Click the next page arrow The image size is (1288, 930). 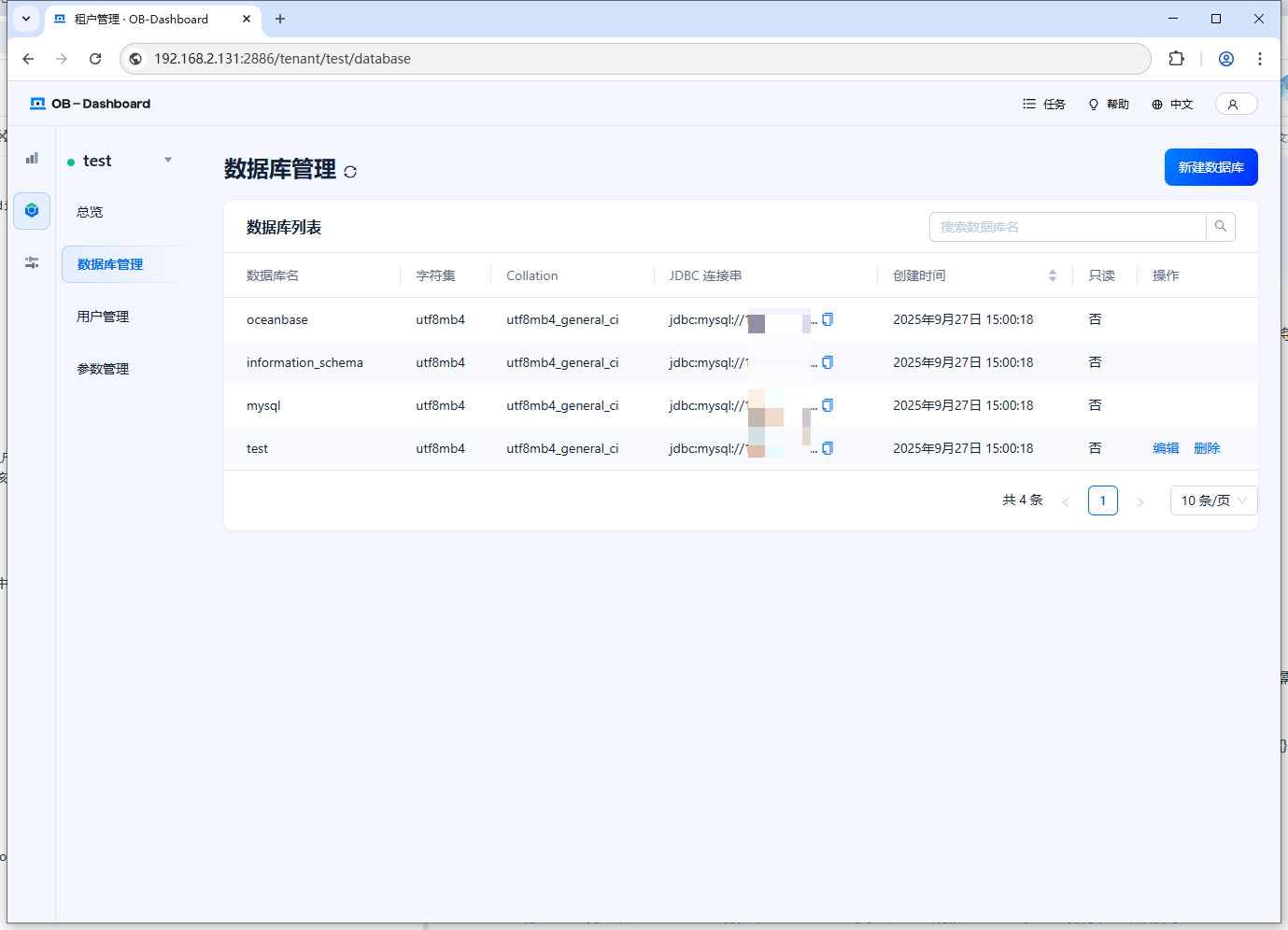click(x=1140, y=501)
